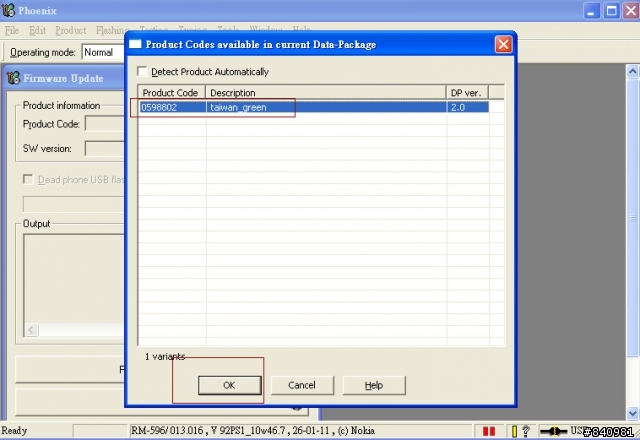
Task: Toggle Dead phone USB flashing checkbox
Action: pyautogui.click(x=28, y=179)
